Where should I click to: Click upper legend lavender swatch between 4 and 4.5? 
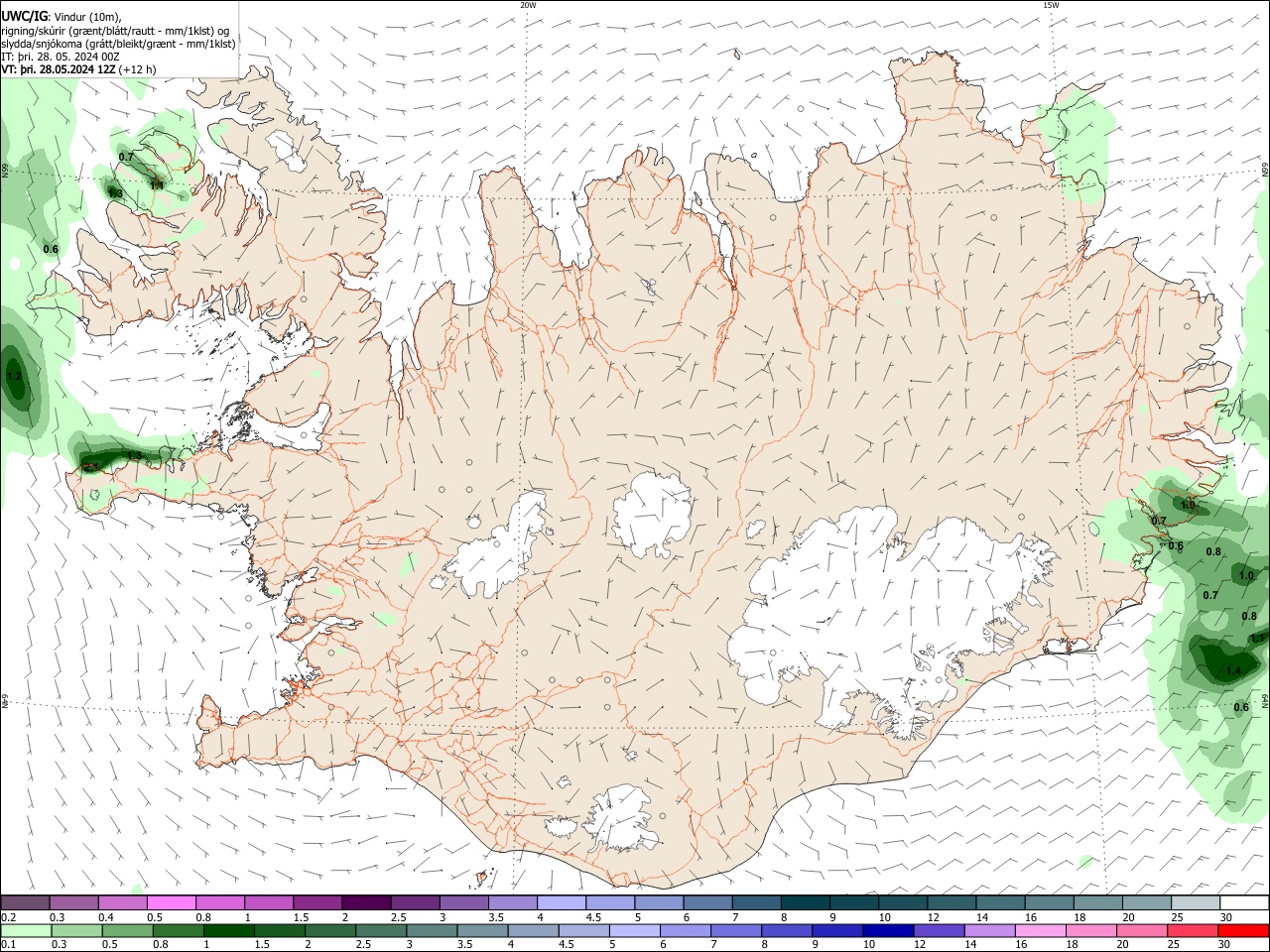[x=562, y=903]
